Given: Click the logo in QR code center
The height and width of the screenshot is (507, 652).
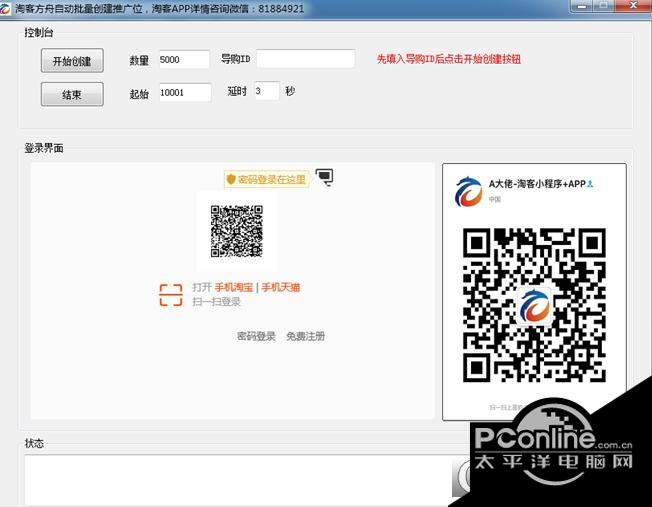Looking at the screenshot, I should (534, 306).
